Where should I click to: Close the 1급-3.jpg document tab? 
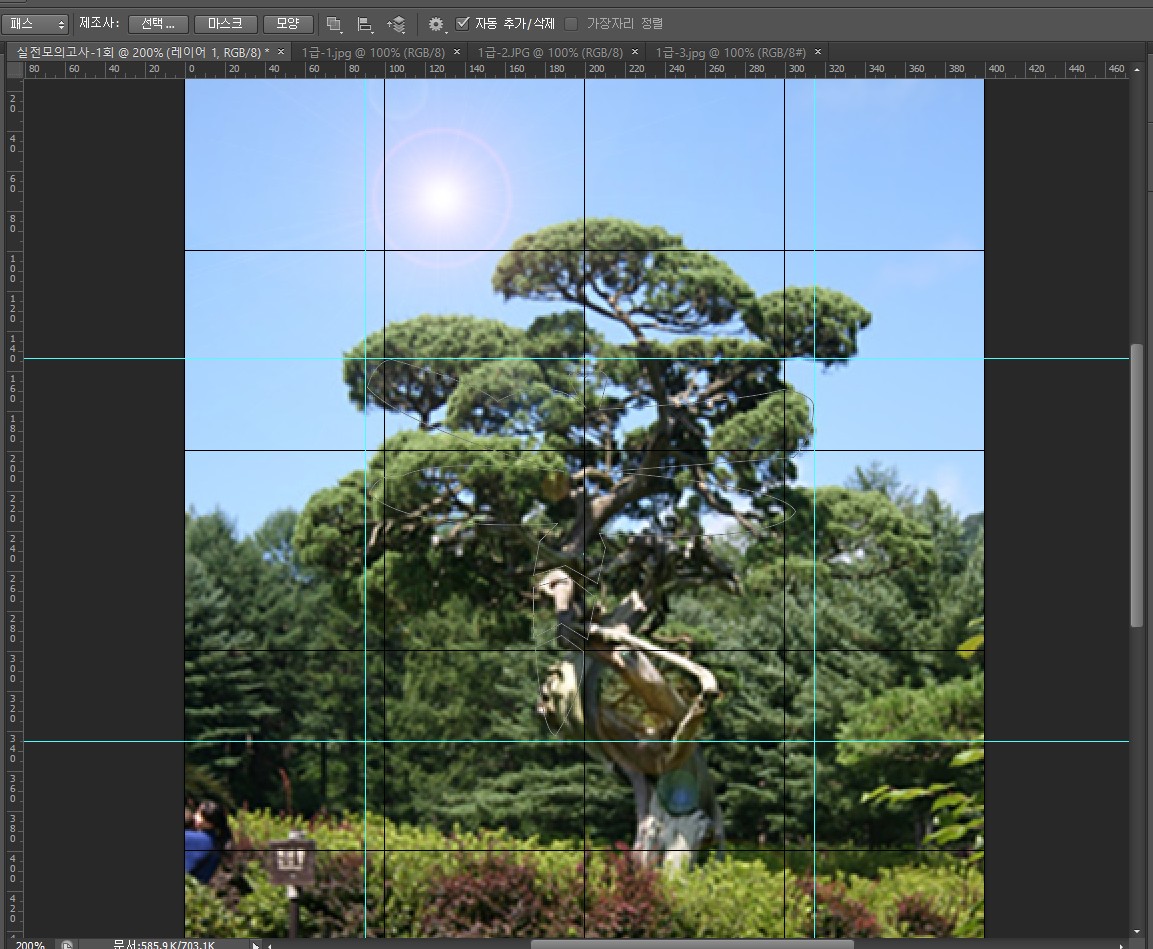(818, 52)
